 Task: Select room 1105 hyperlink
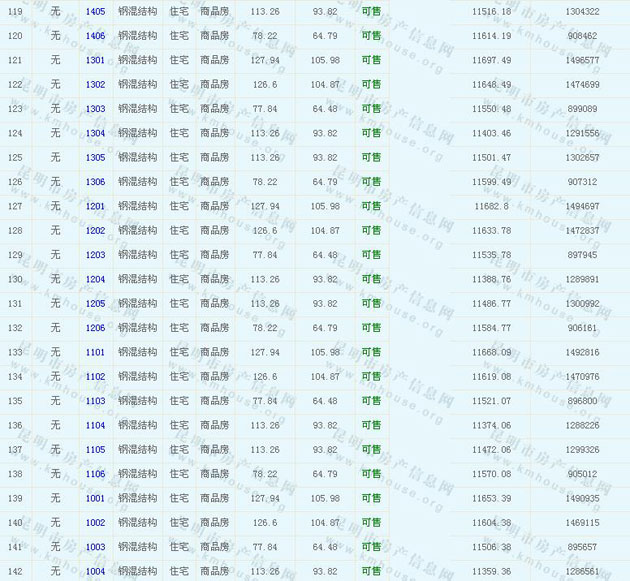(95, 450)
